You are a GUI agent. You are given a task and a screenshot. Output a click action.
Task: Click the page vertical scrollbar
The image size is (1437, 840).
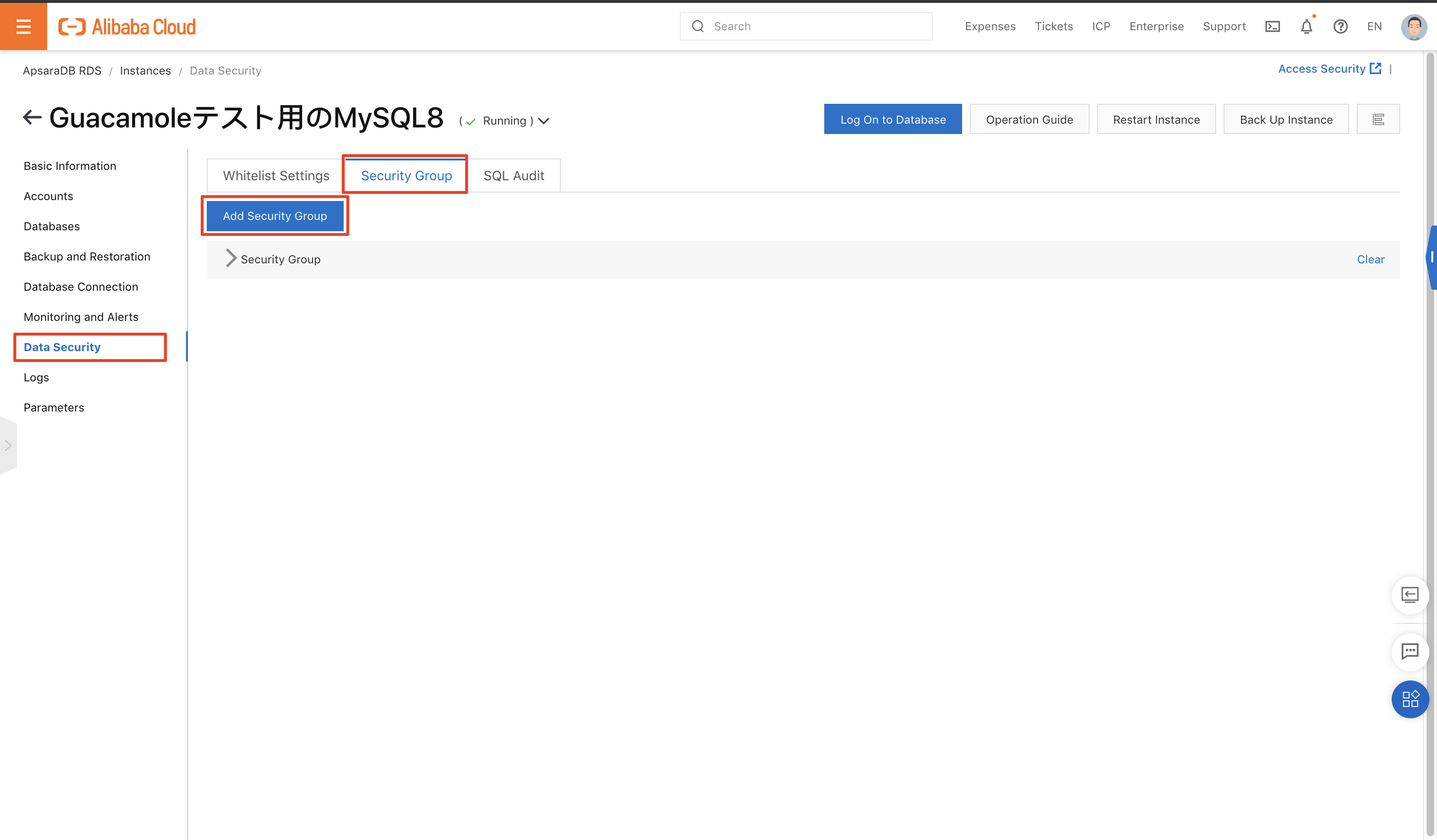click(x=1429, y=445)
